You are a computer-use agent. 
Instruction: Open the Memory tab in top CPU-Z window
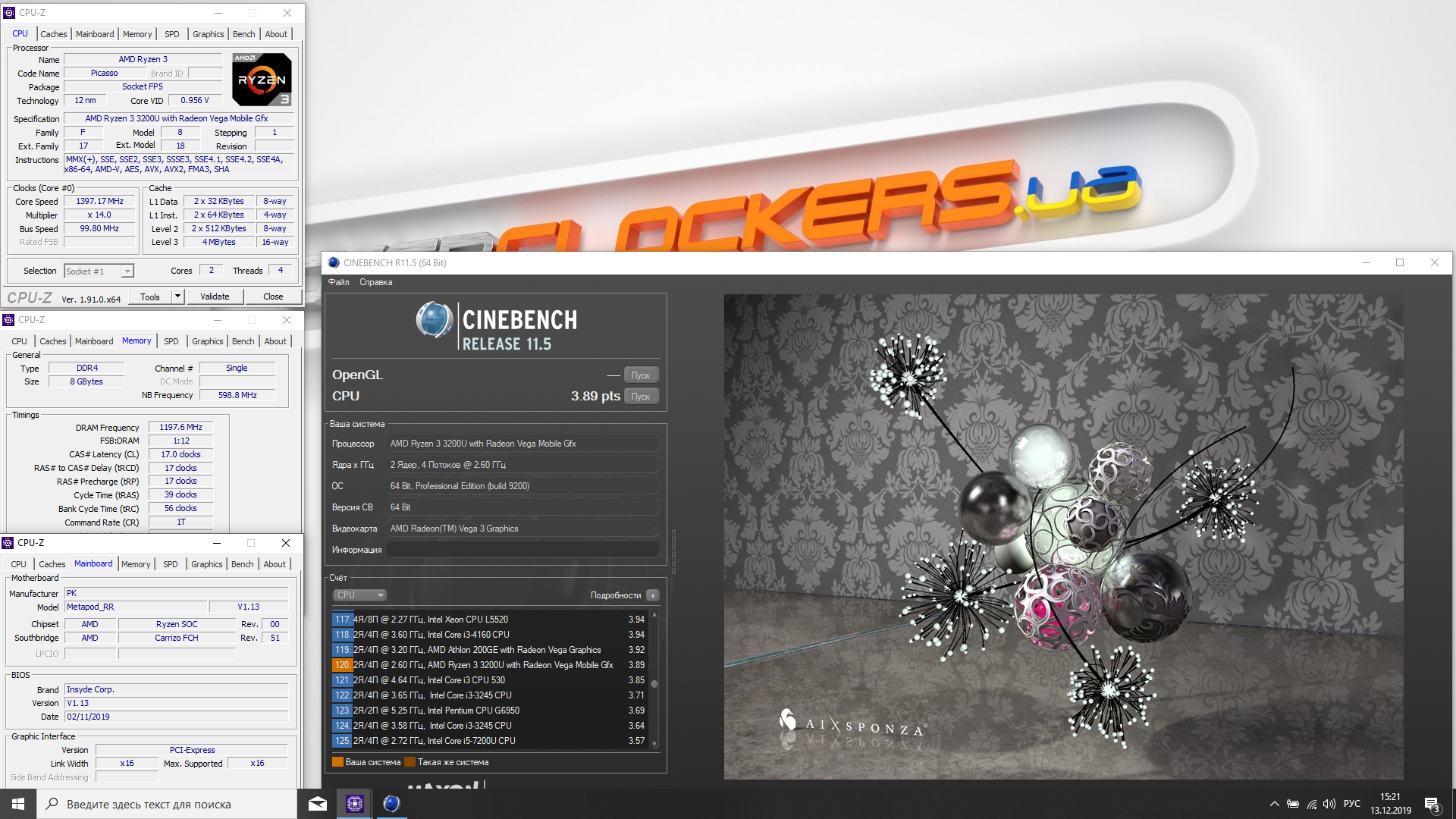(137, 34)
